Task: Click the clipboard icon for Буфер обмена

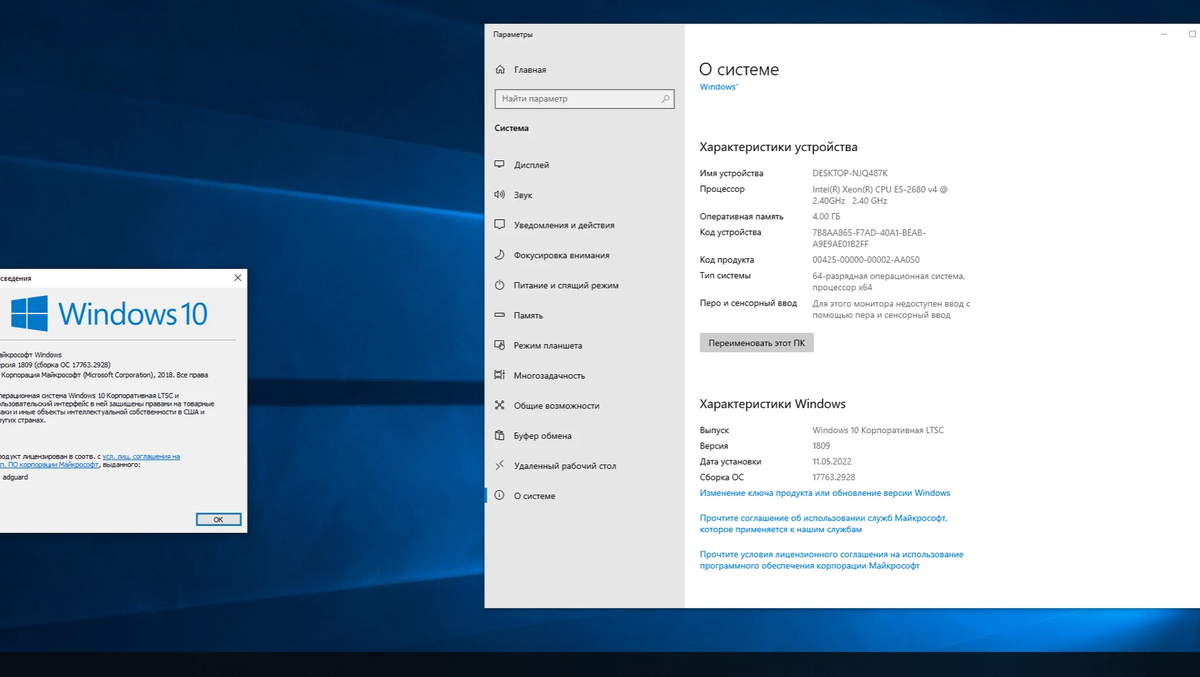Action: pyautogui.click(x=500, y=435)
